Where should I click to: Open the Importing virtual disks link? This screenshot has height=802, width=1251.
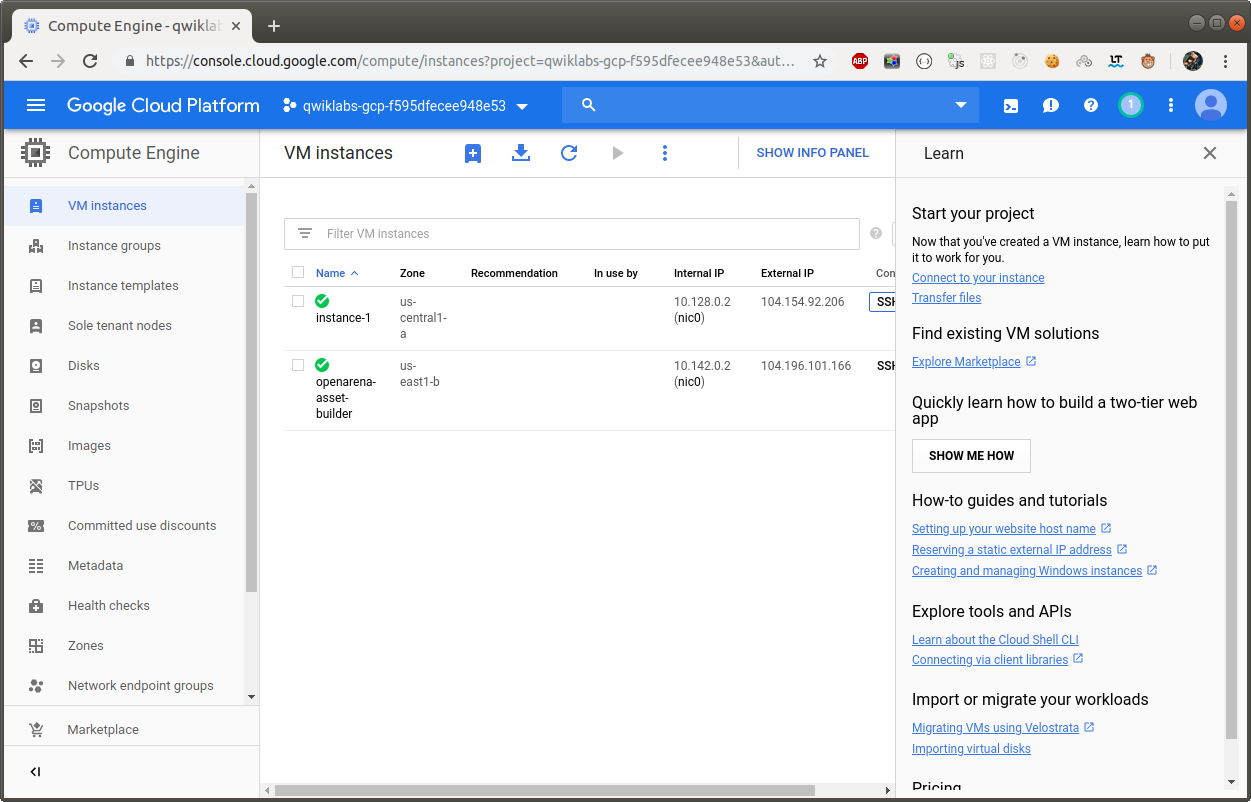tap(971, 749)
